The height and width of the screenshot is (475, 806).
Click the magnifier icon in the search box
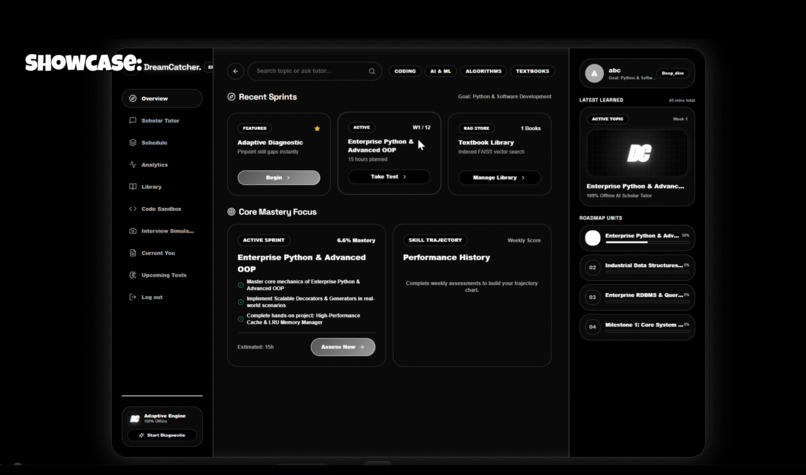372,71
